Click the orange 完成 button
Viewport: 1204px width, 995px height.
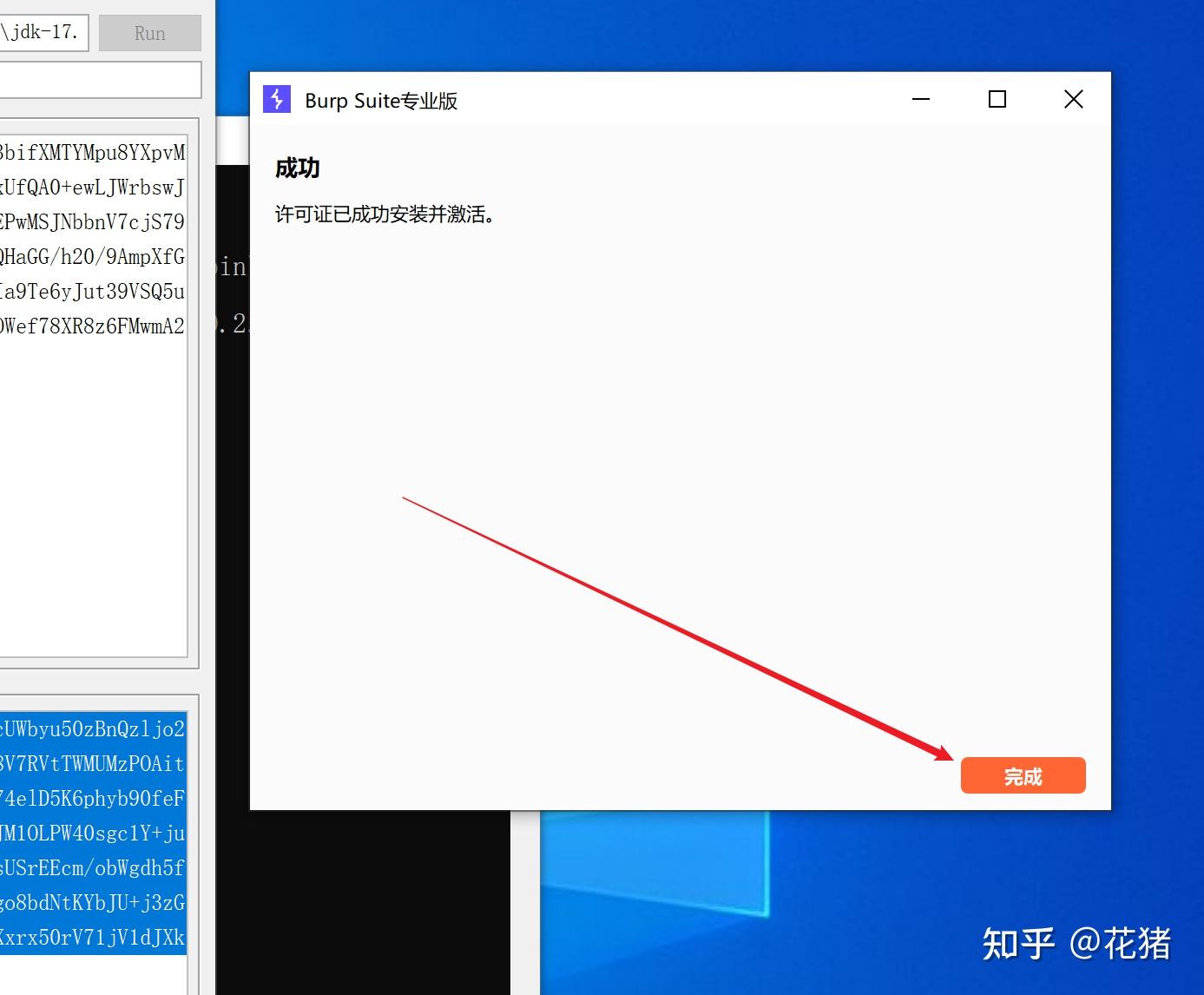click(x=1023, y=775)
